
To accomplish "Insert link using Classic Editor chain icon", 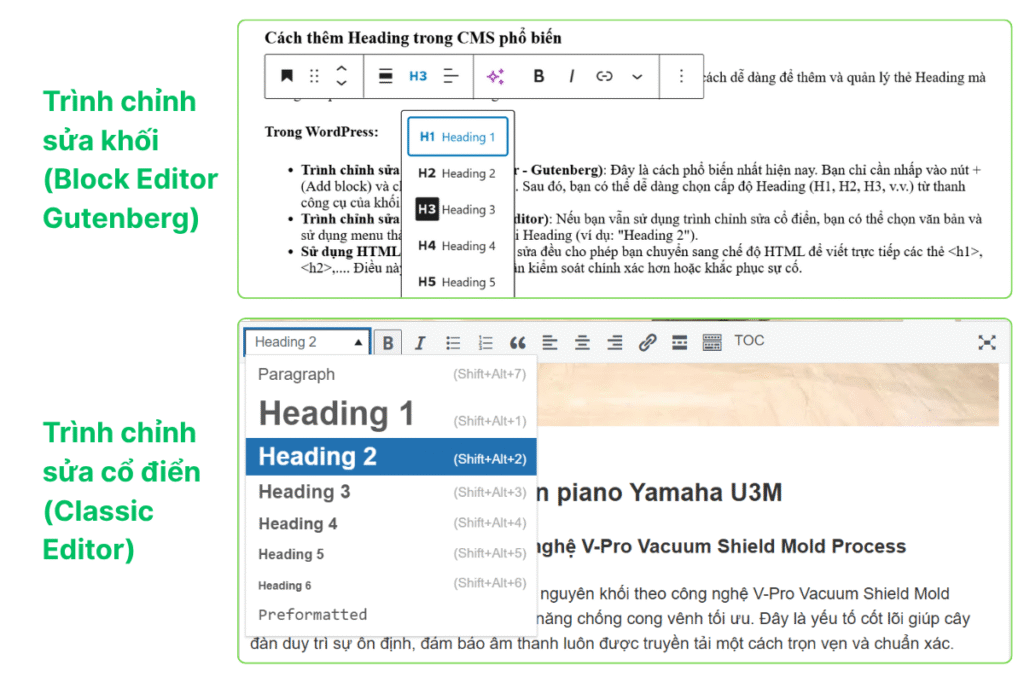I will click(x=647, y=343).
